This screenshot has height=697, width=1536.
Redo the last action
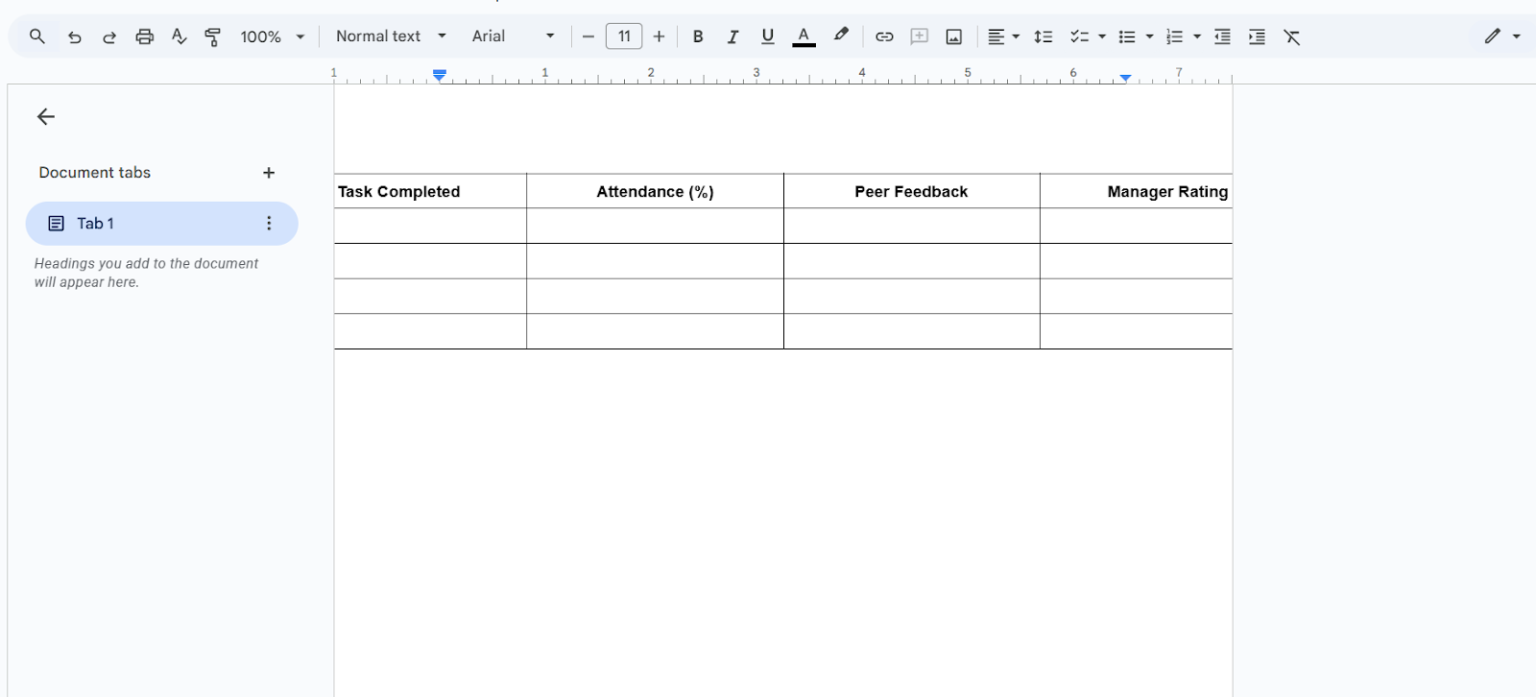click(109, 36)
